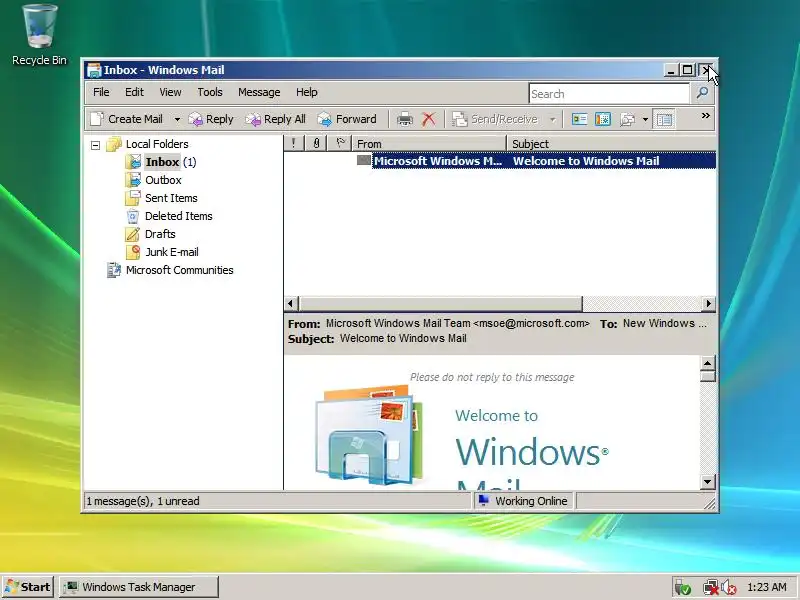The height and width of the screenshot is (600, 800).
Task: Switch to Windows Task Manager in the taskbar
Action: pos(139,587)
